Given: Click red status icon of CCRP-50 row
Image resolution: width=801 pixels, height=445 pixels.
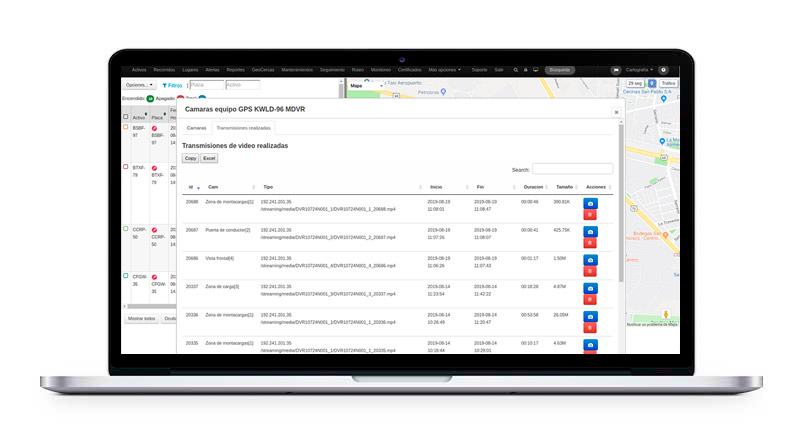Looking at the screenshot, I should (154, 230).
